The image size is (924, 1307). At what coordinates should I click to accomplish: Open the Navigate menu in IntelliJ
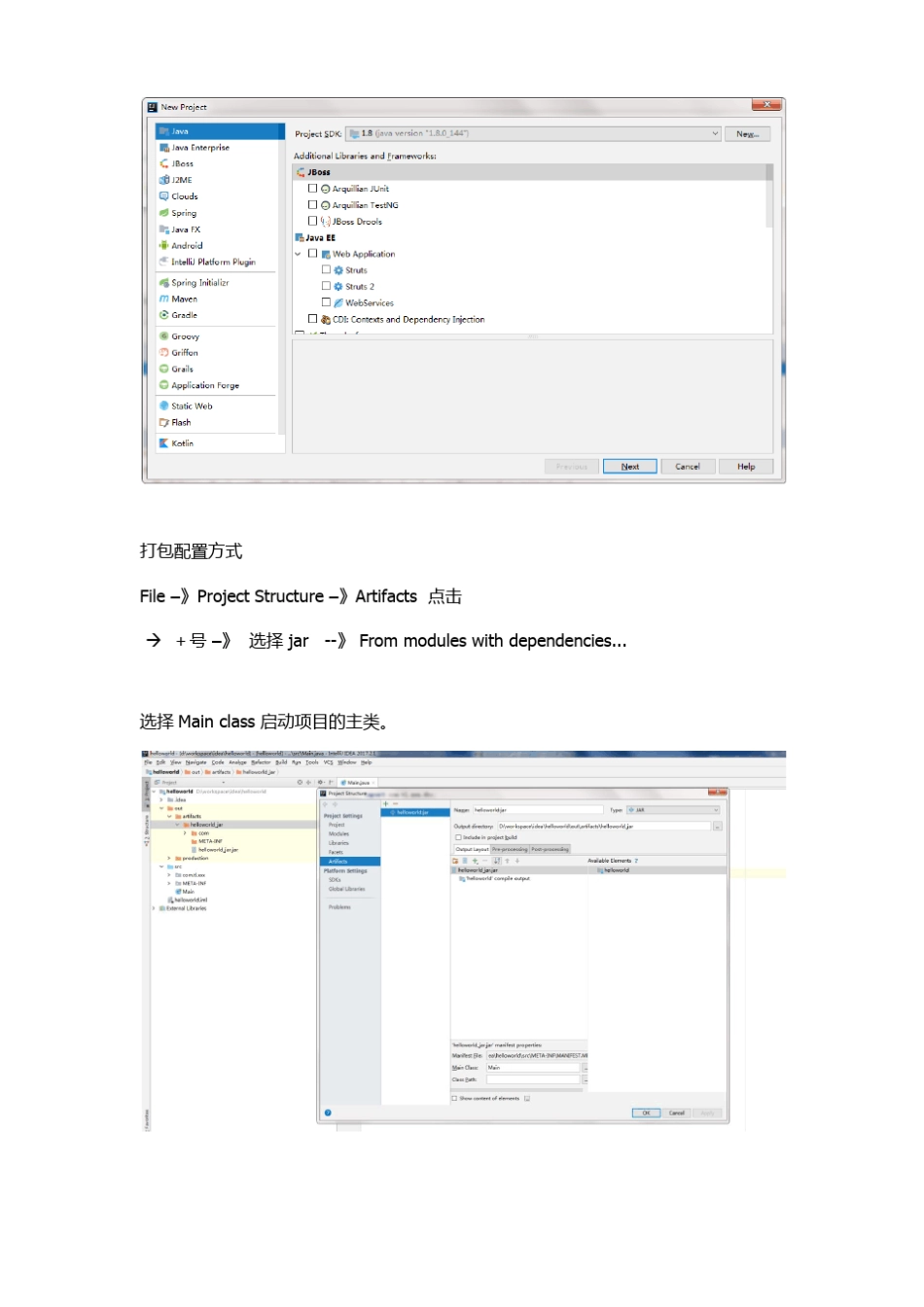click(x=196, y=762)
